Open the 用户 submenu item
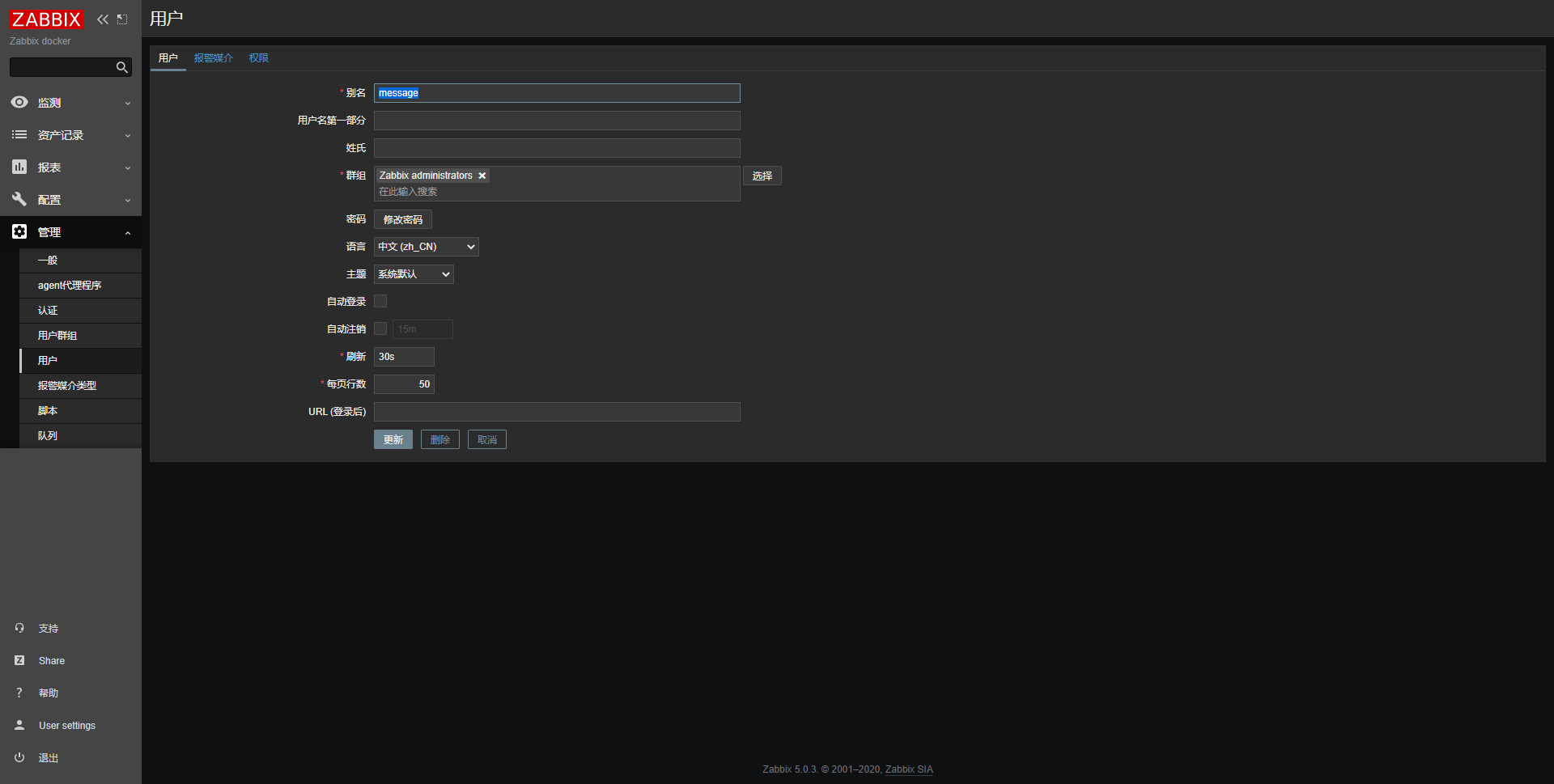This screenshot has height=784, width=1554. (80, 361)
